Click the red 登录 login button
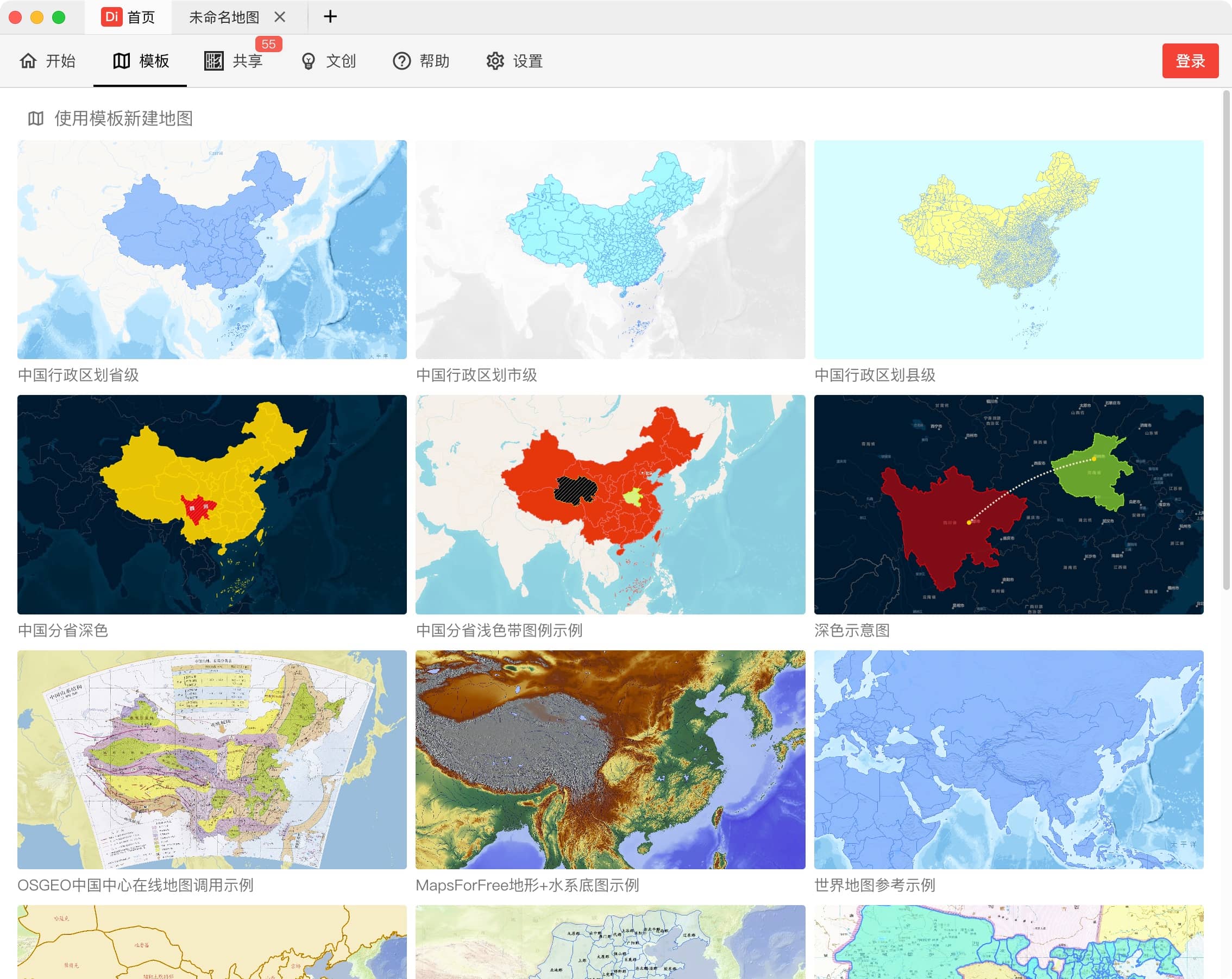The image size is (1232, 979). click(1190, 61)
